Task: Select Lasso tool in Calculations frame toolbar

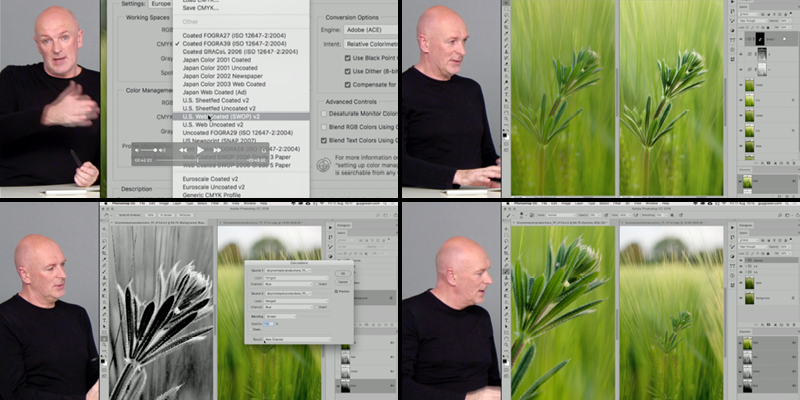Action: 104,241
